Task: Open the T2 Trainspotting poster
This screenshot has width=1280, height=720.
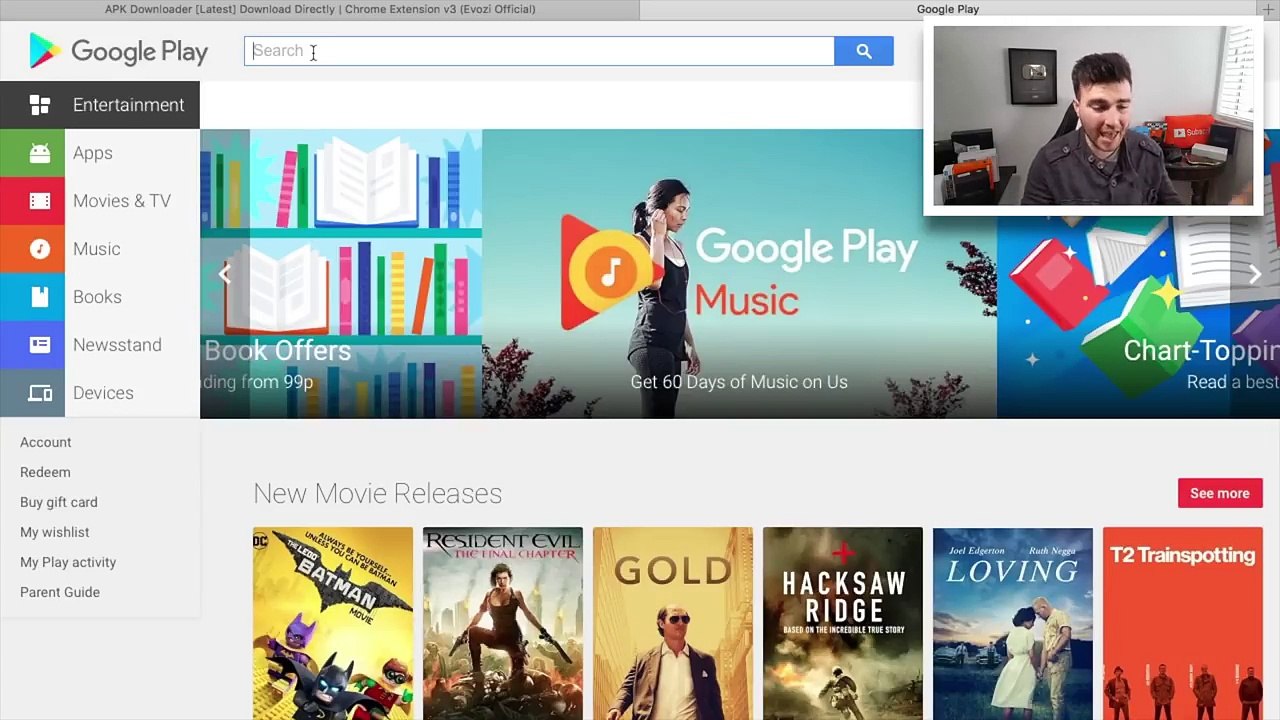Action: point(1183,623)
